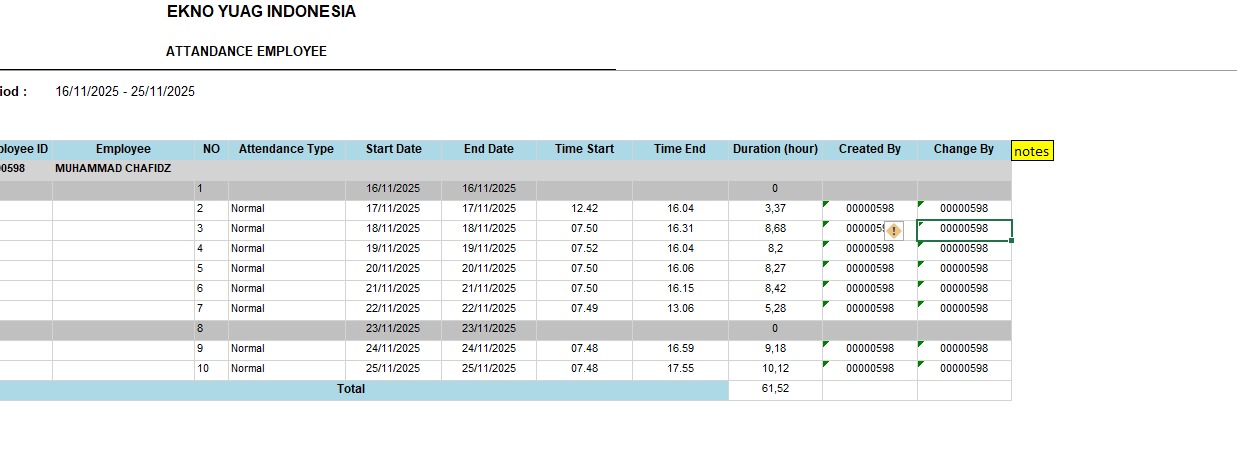Click the Time End cell showing 13.06
The image size is (1237, 456).
point(680,309)
